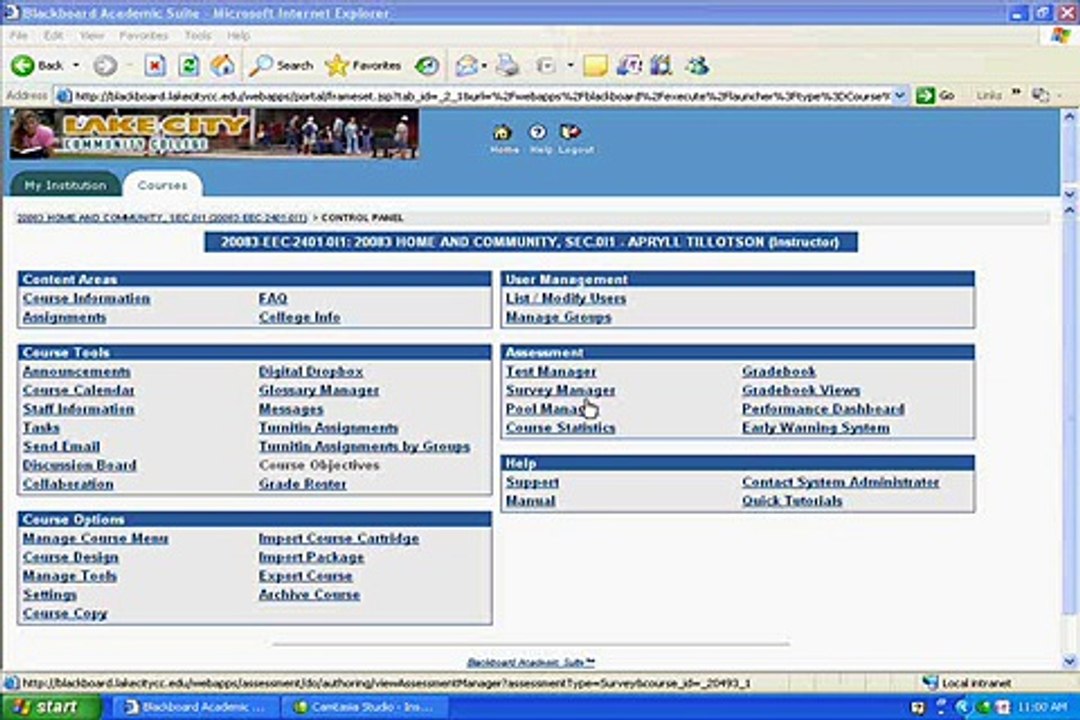The width and height of the screenshot is (1080, 720).
Task: Open the Assignments content area
Action: tap(64, 317)
